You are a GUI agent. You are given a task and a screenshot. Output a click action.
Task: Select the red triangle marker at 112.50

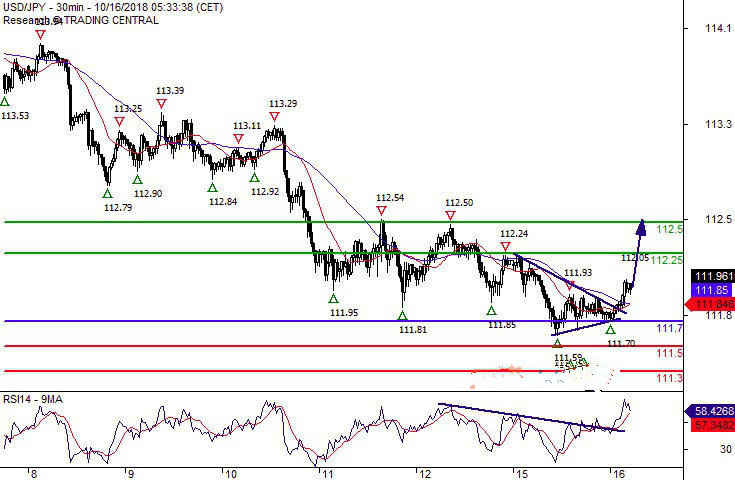point(450,215)
